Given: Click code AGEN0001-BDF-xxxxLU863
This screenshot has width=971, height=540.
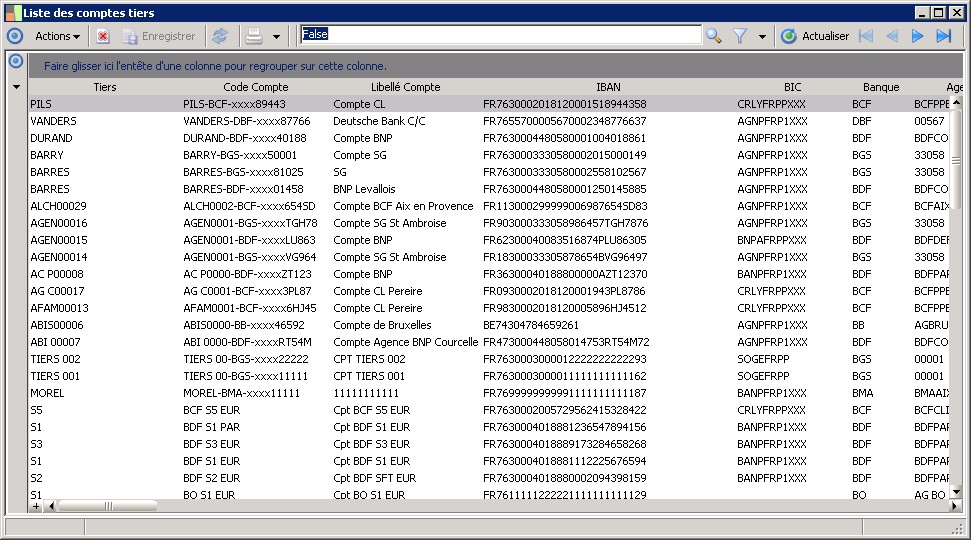Looking at the screenshot, I should point(250,240).
